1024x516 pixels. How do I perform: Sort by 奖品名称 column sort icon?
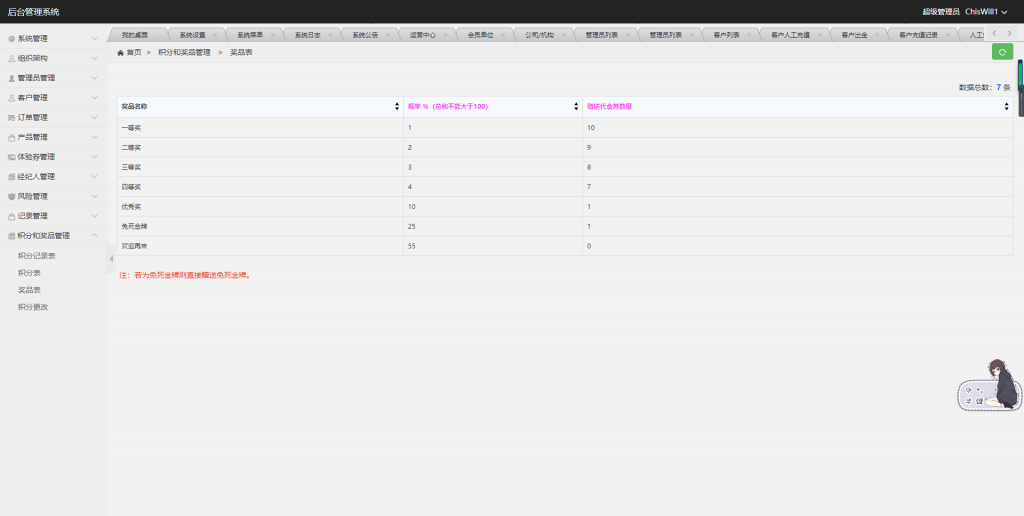(x=397, y=106)
